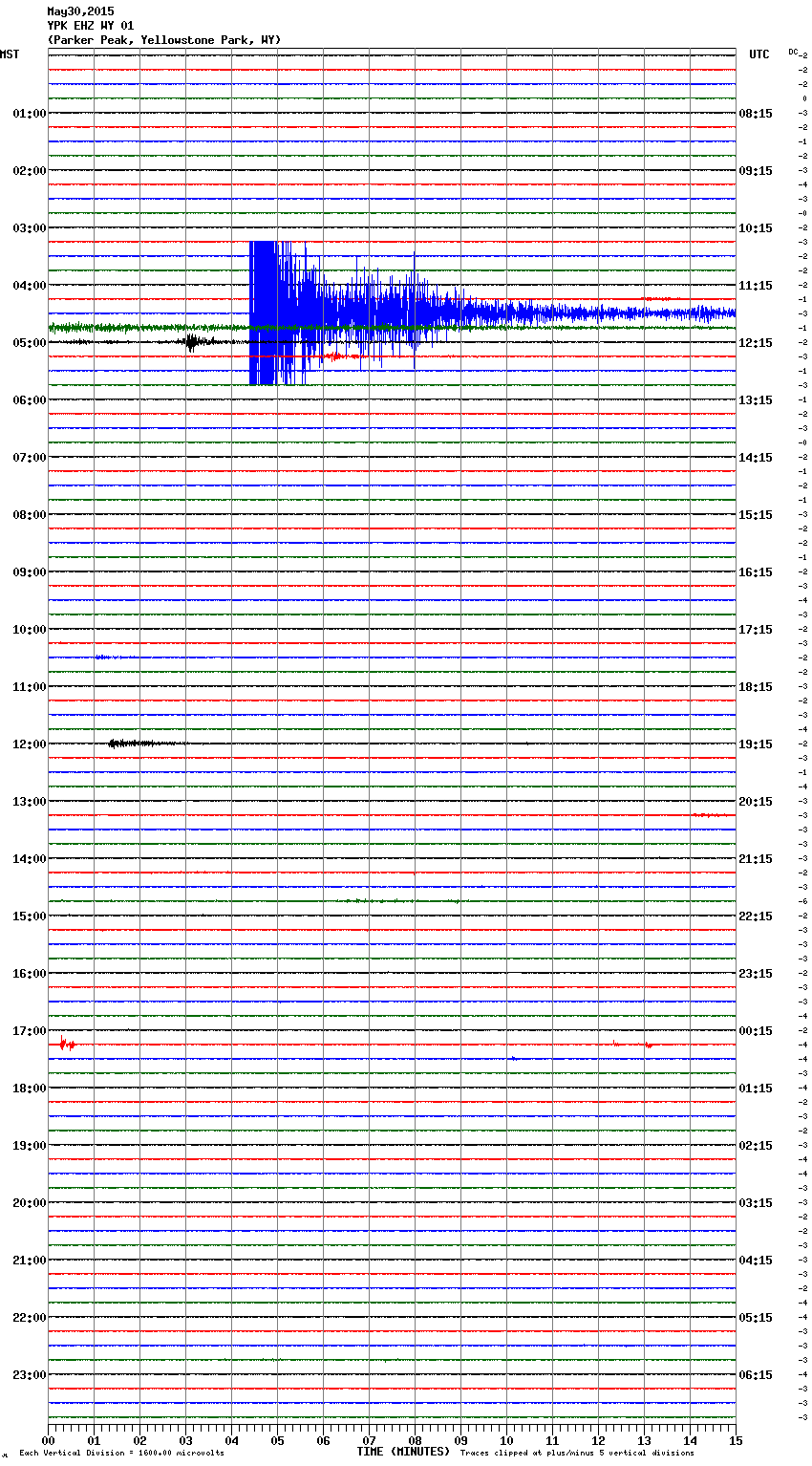Click the '05:15' UTC time label
The height and width of the screenshot is (1466, 812).
[x=756, y=1317]
